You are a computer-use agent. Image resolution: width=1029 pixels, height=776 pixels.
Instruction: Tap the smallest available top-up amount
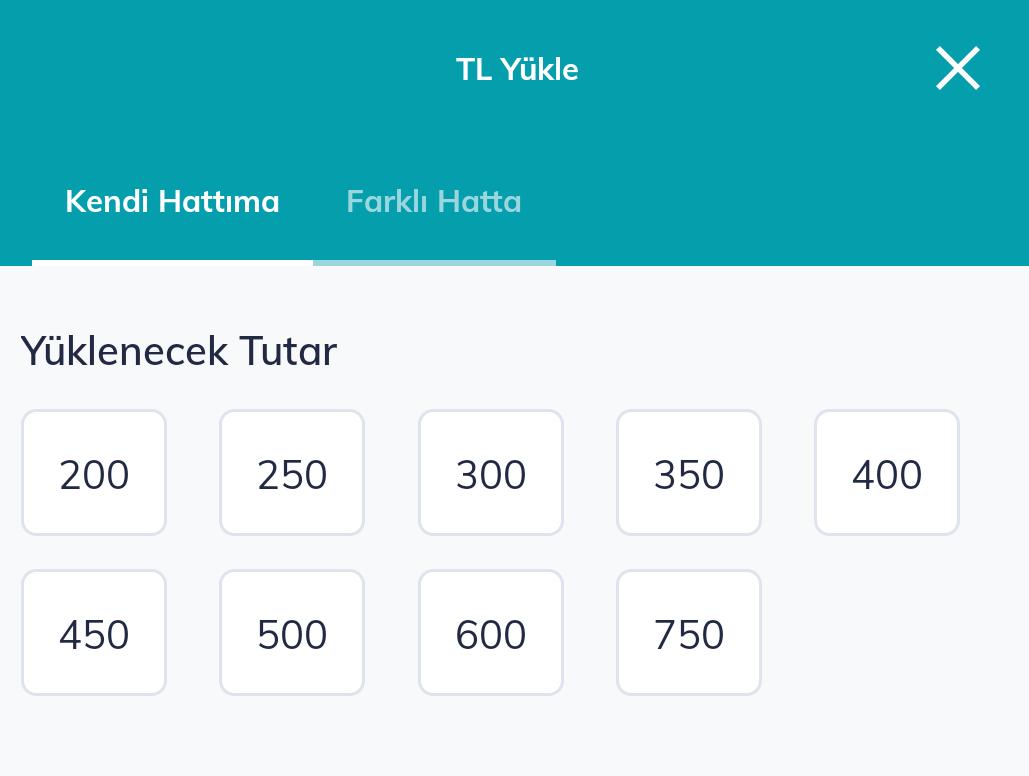pos(94,472)
